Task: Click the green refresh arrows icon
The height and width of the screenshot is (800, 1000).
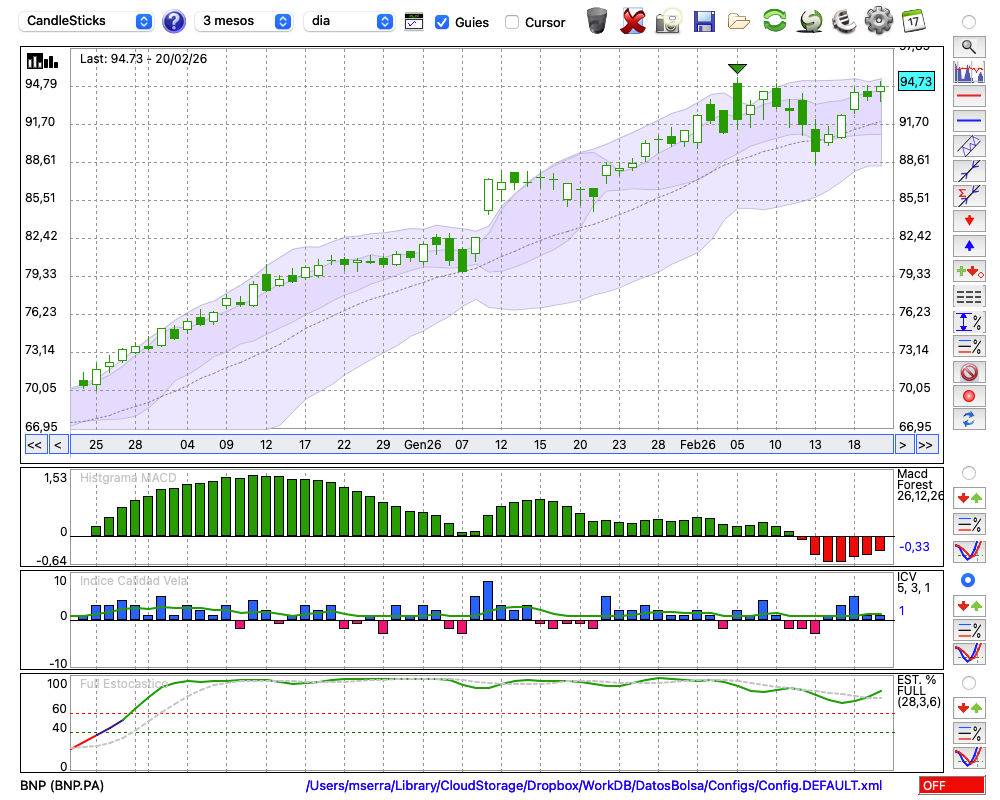Action: pyautogui.click(x=773, y=20)
